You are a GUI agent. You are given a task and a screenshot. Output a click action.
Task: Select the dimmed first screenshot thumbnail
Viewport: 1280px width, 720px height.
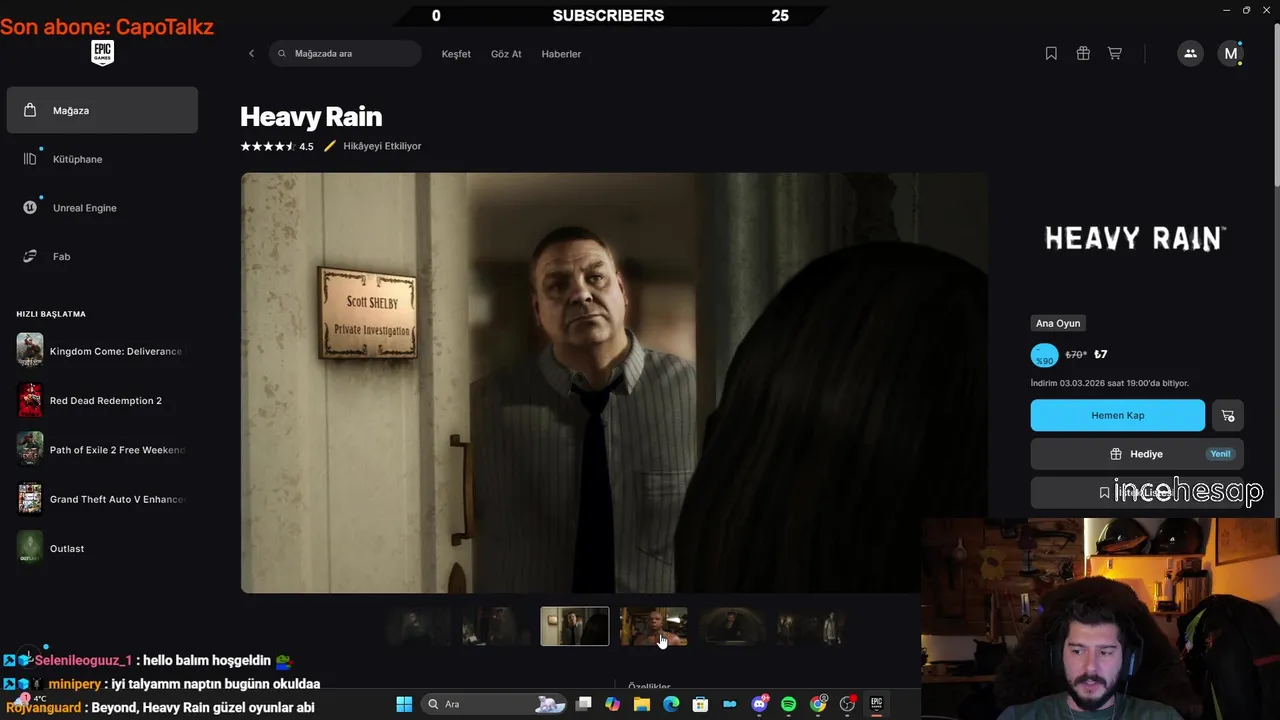coord(417,626)
